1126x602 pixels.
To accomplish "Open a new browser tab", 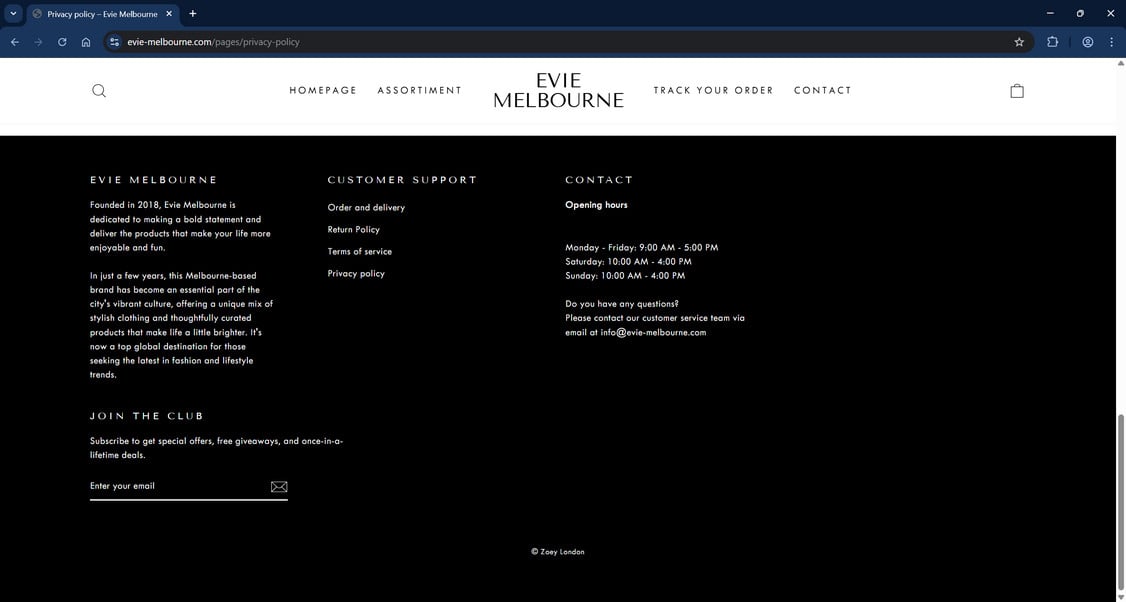I will tap(192, 14).
